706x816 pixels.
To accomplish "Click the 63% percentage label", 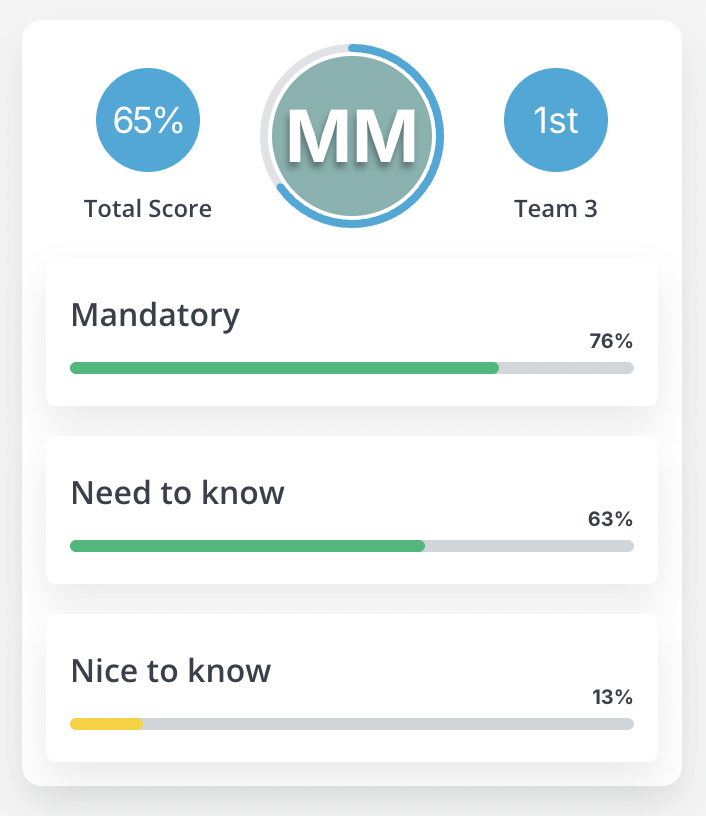I will point(610,519).
